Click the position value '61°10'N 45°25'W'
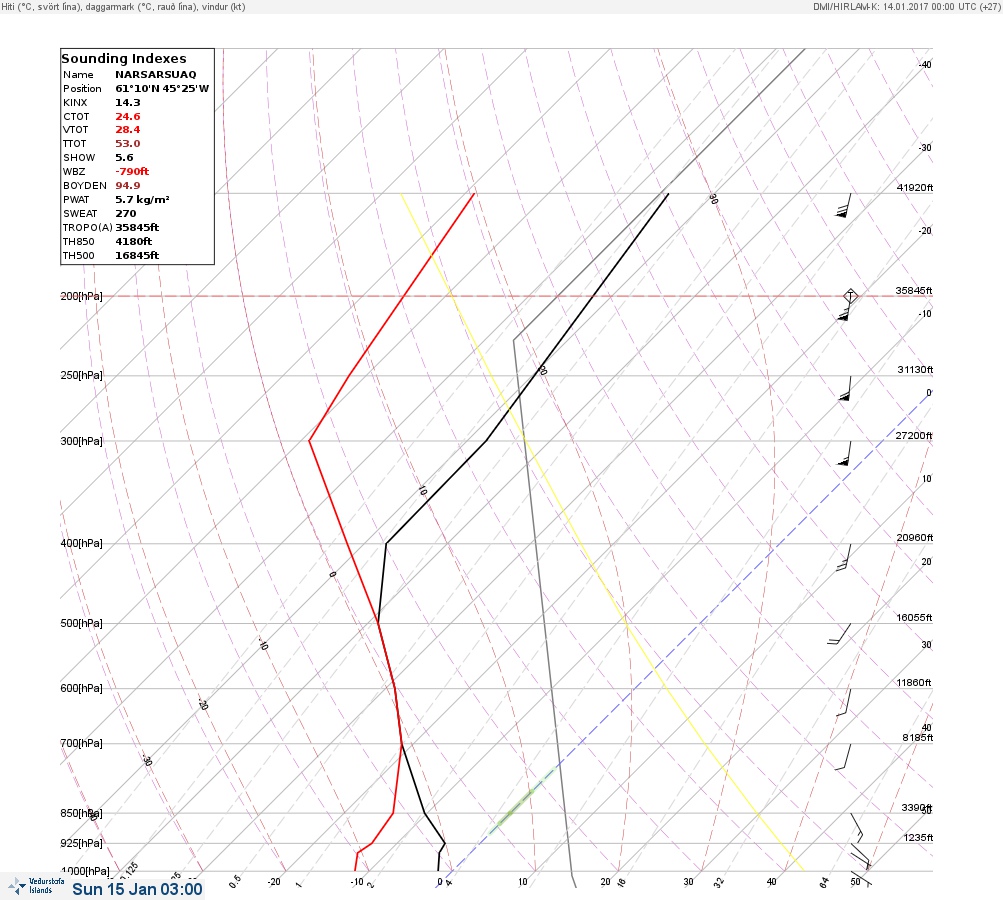 point(162,88)
